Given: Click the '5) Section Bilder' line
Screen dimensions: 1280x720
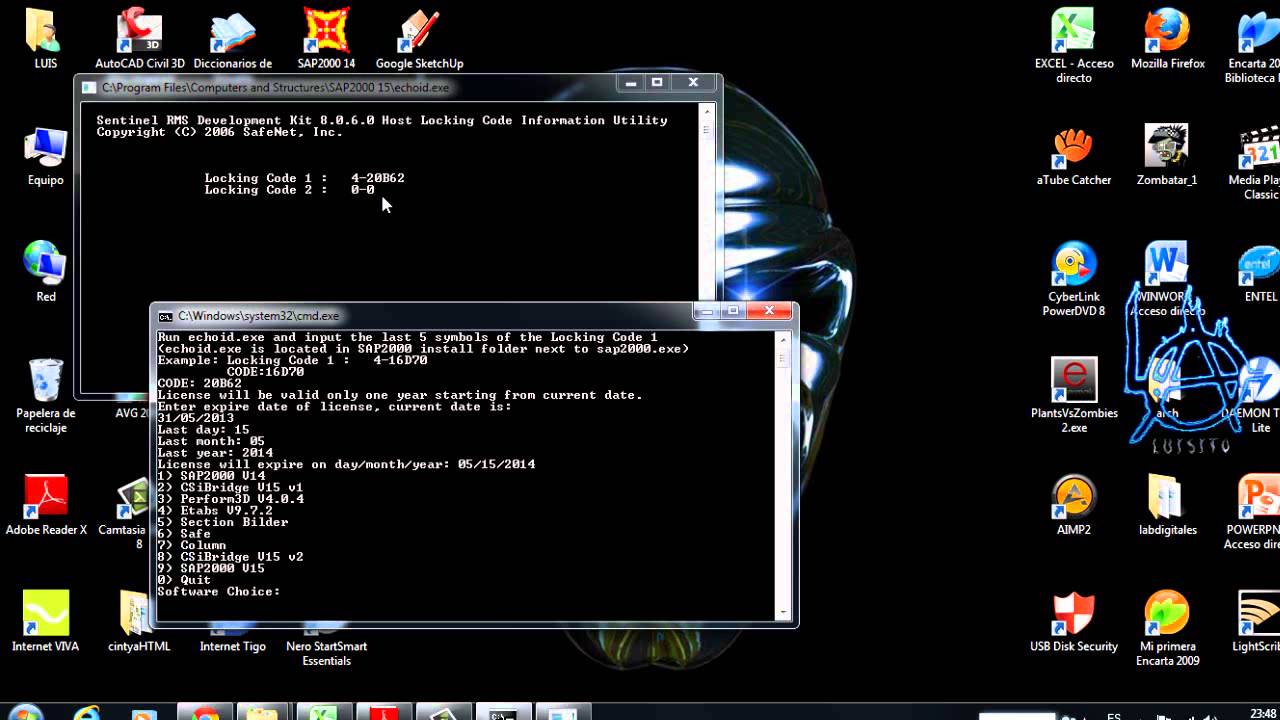Looking at the screenshot, I should tap(223, 522).
